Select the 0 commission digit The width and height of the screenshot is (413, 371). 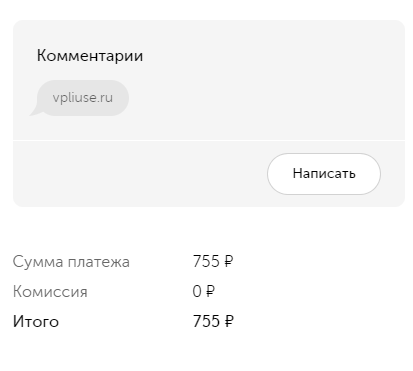coord(197,291)
